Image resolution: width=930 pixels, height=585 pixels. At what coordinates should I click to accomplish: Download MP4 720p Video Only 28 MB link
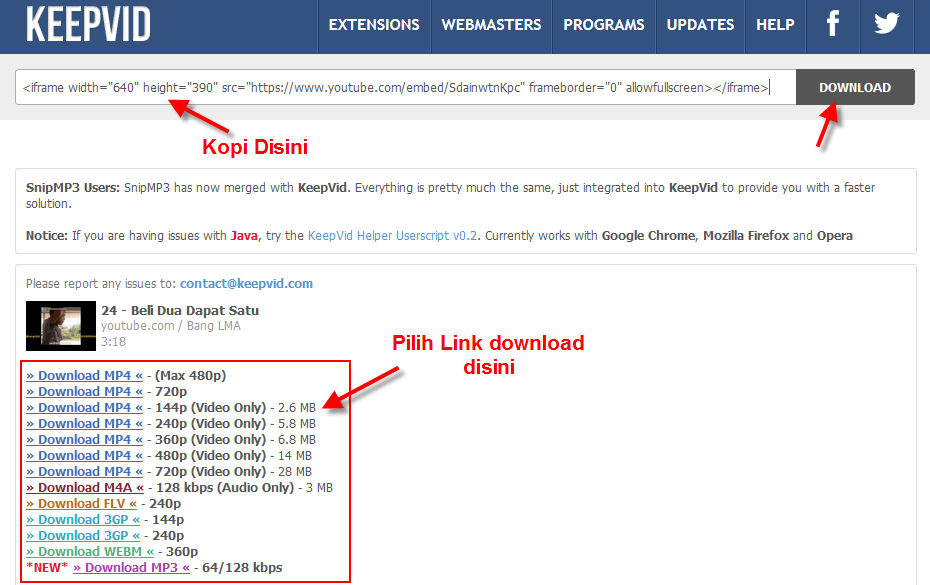coord(85,472)
